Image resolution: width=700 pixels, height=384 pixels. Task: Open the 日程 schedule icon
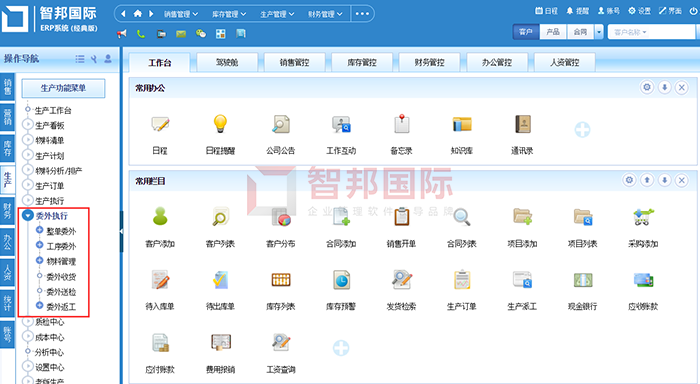160,124
